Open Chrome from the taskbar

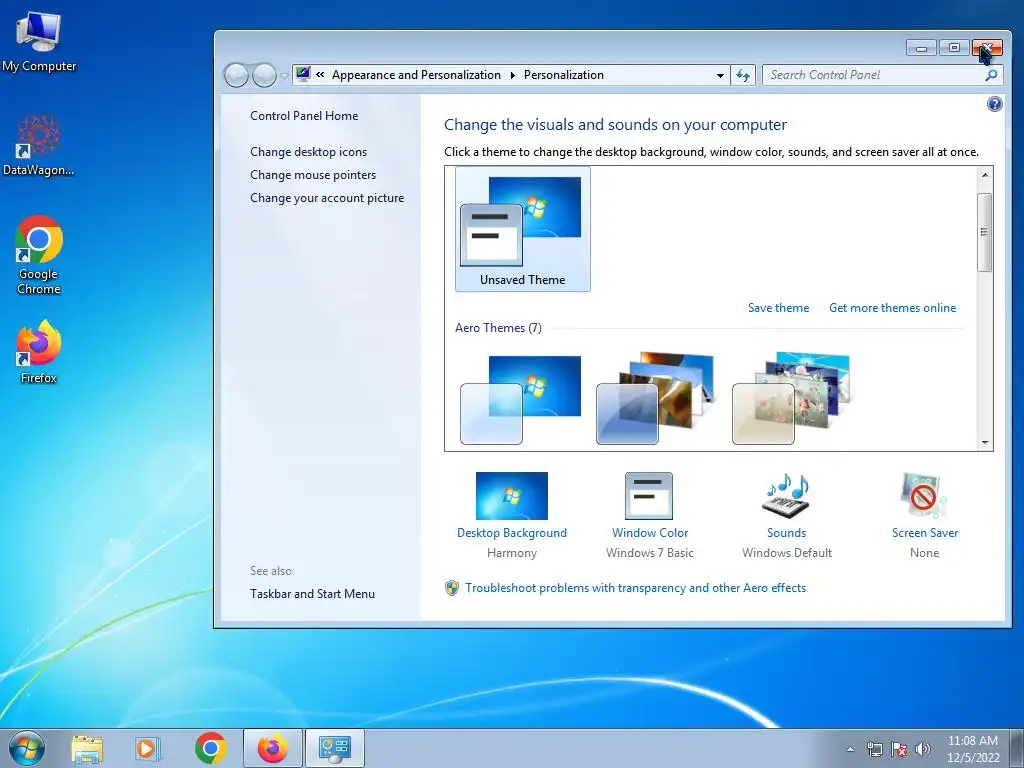coord(210,748)
